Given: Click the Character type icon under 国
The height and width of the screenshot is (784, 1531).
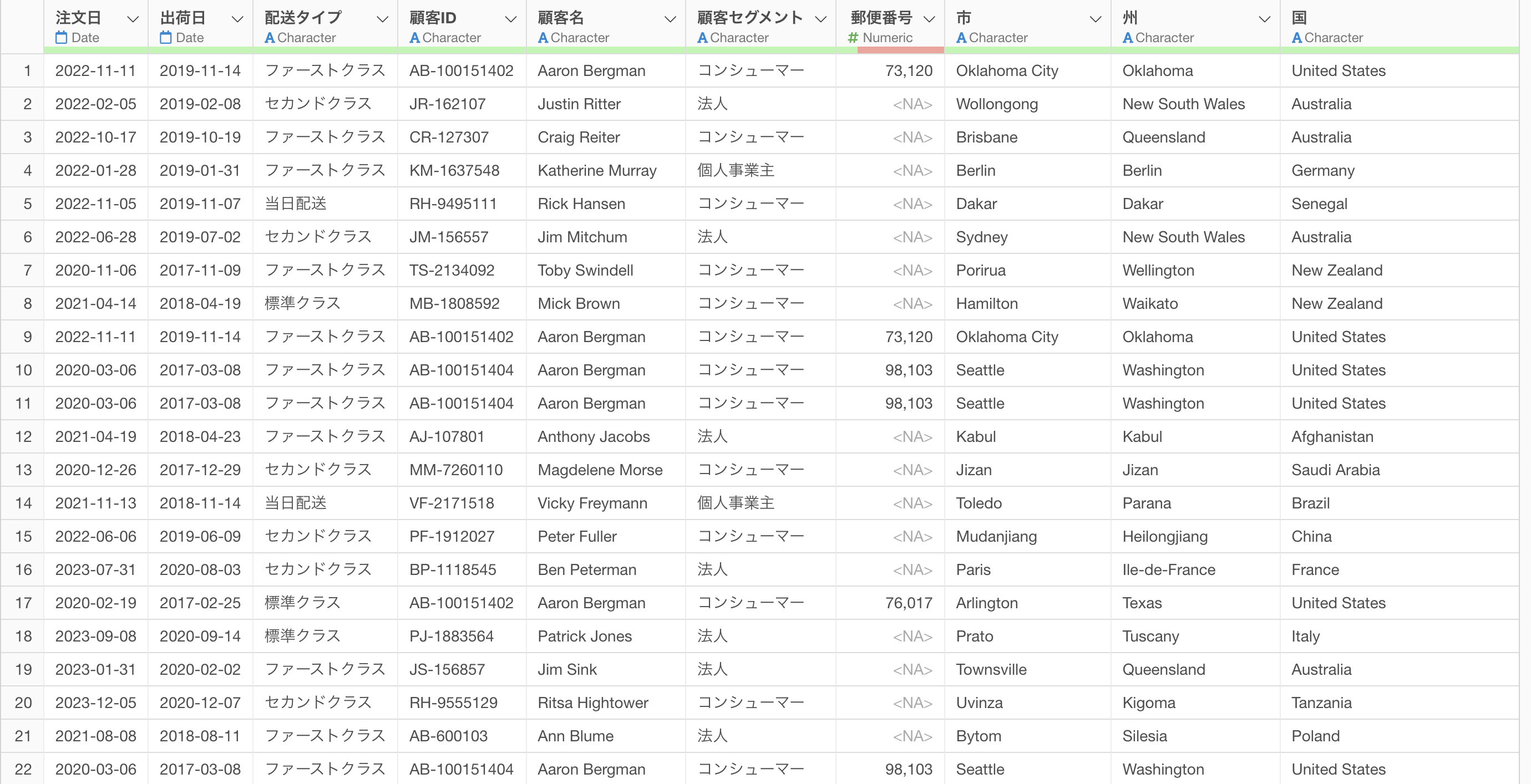Looking at the screenshot, I should 1297,38.
